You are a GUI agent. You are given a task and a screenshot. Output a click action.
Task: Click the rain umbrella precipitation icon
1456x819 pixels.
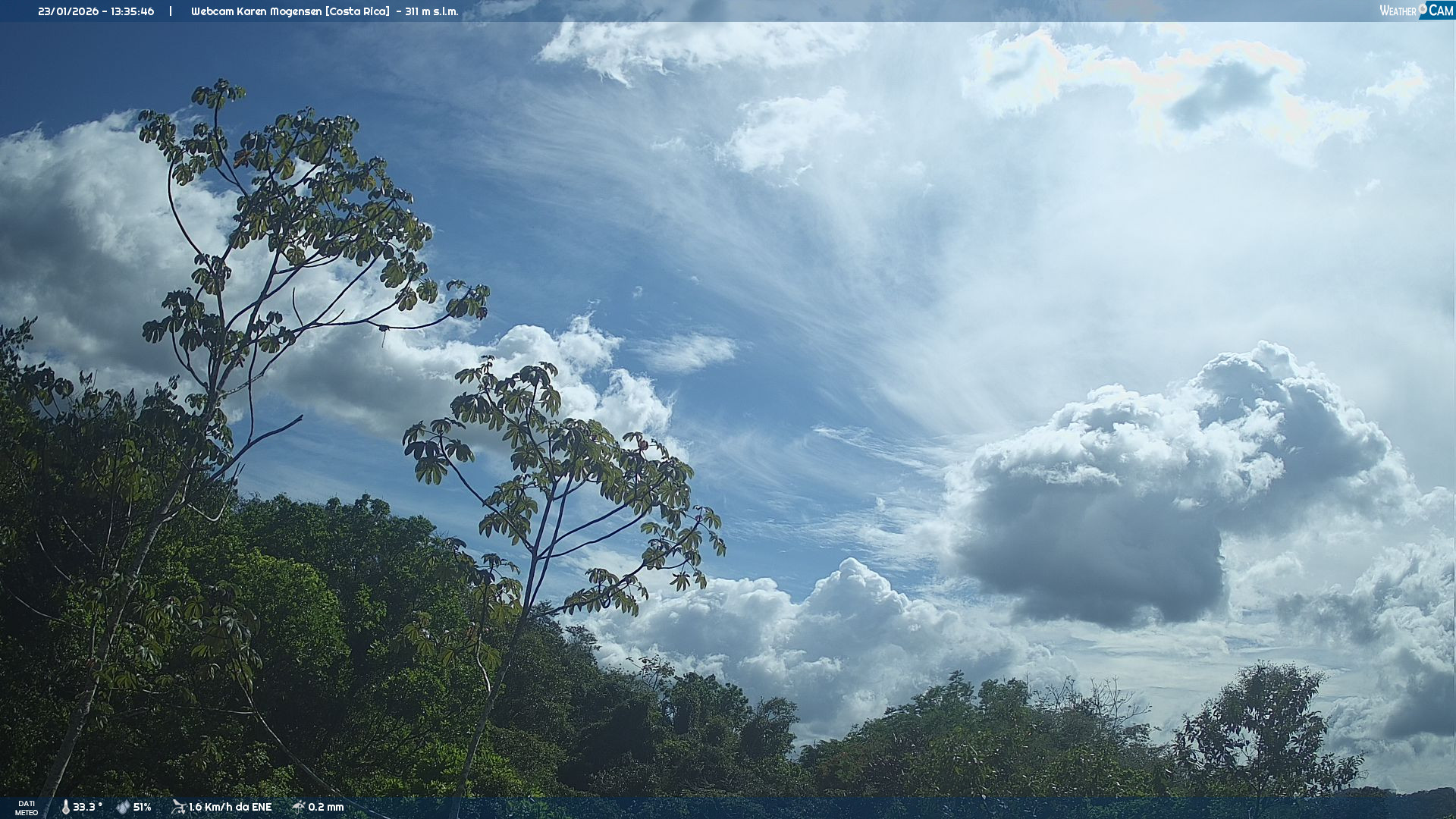pos(298,807)
